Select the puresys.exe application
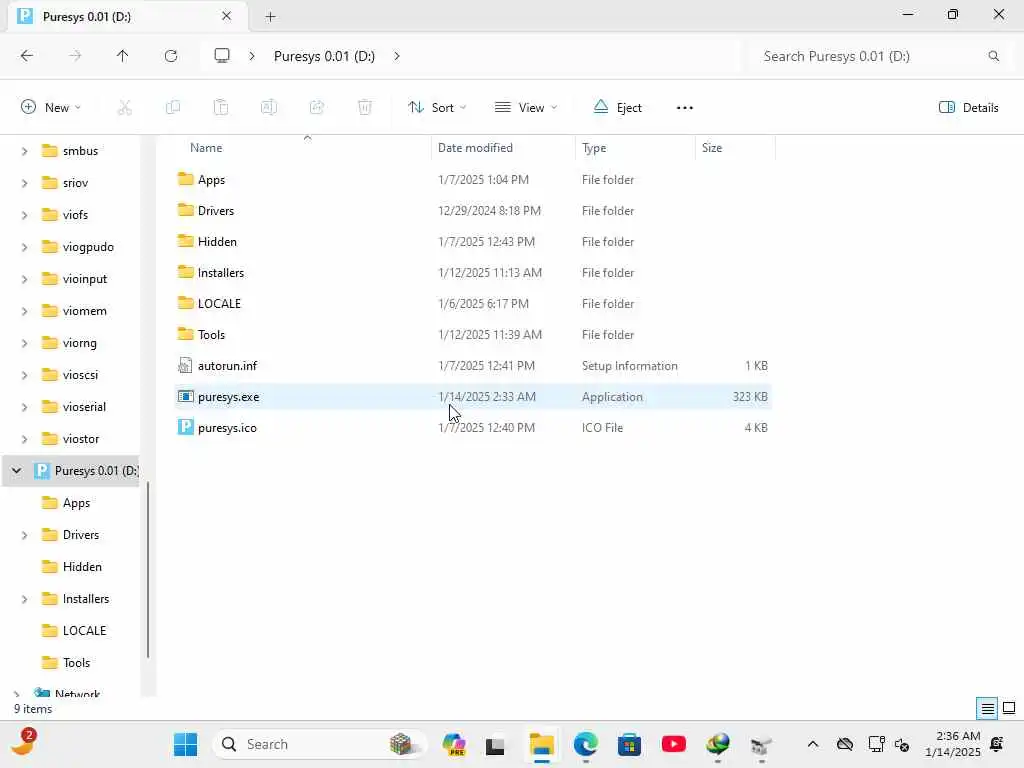Image resolution: width=1024 pixels, height=768 pixels. 473,397
